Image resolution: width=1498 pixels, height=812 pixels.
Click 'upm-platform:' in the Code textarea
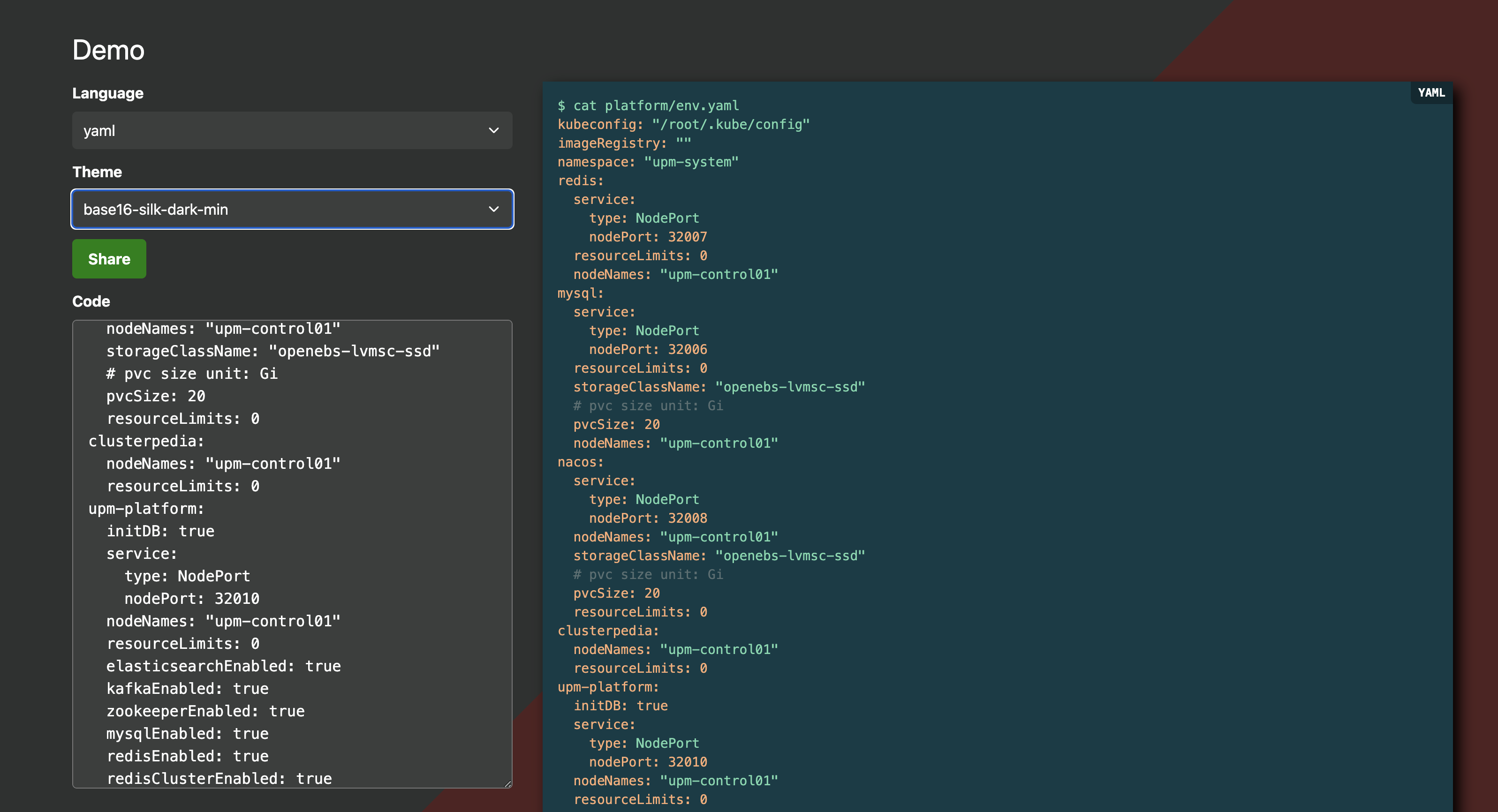pyautogui.click(x=146, y=509)
